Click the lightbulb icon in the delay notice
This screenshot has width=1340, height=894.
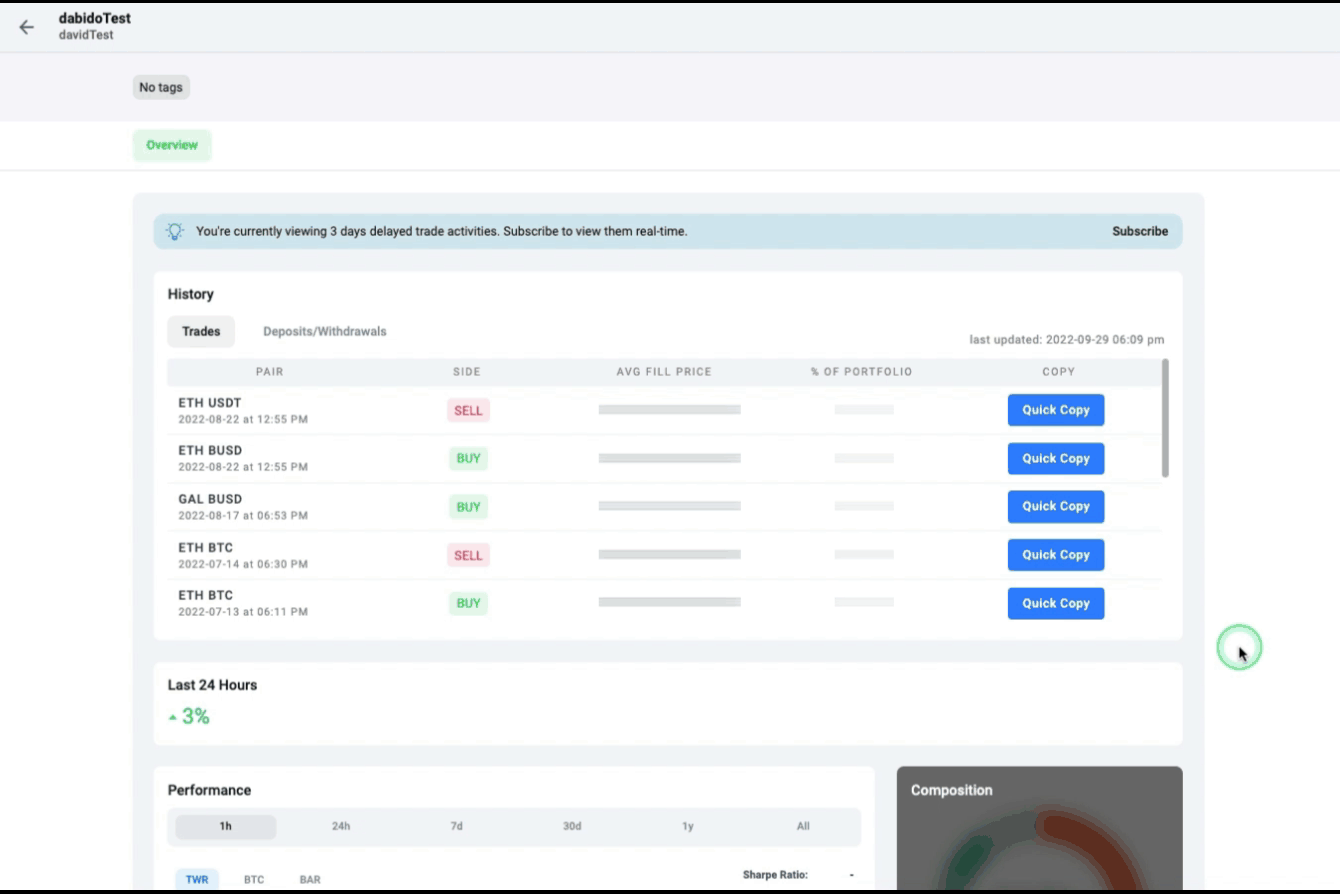pos(175,231)
